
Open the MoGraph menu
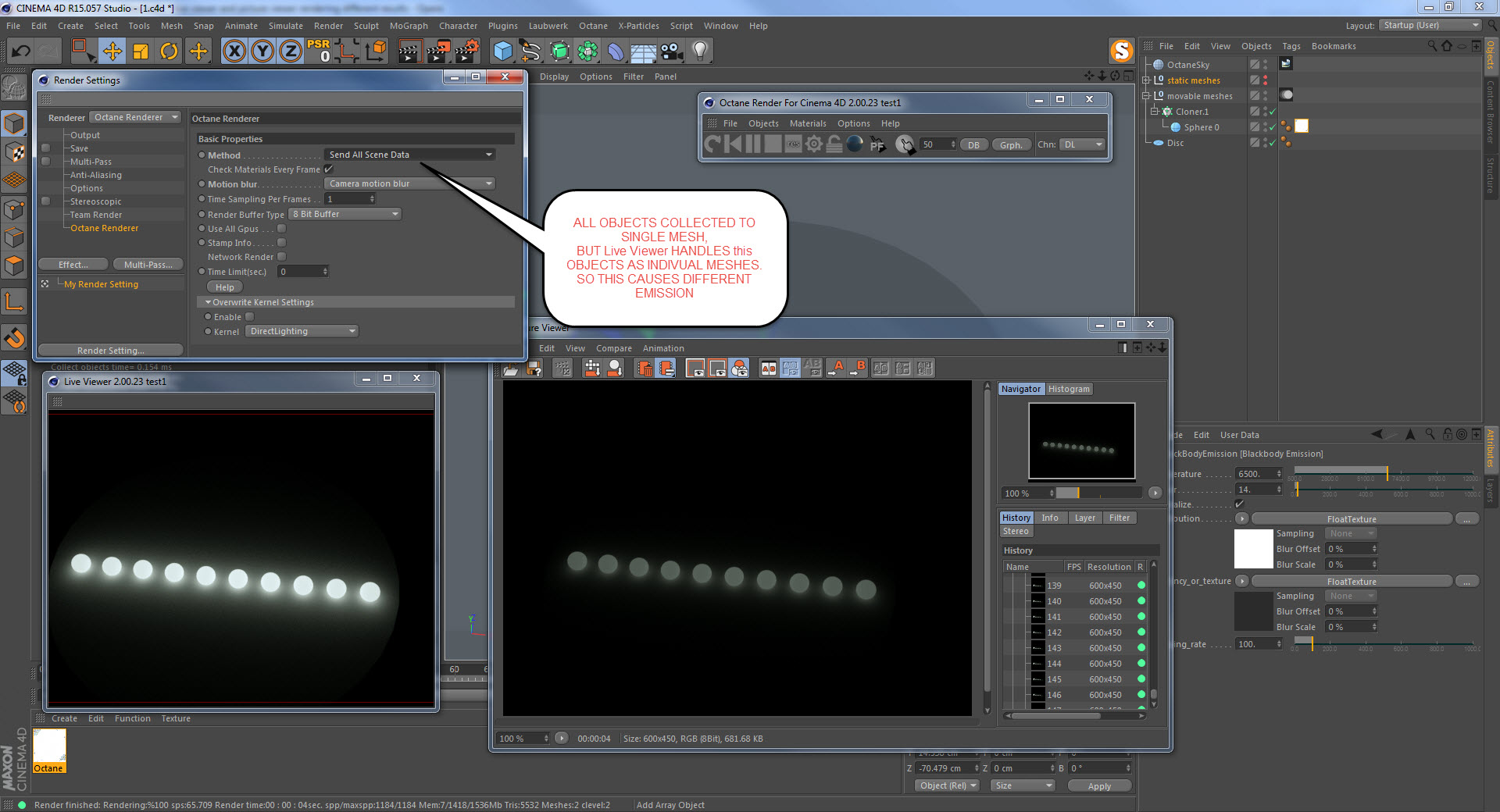click(x=409, y=26)
